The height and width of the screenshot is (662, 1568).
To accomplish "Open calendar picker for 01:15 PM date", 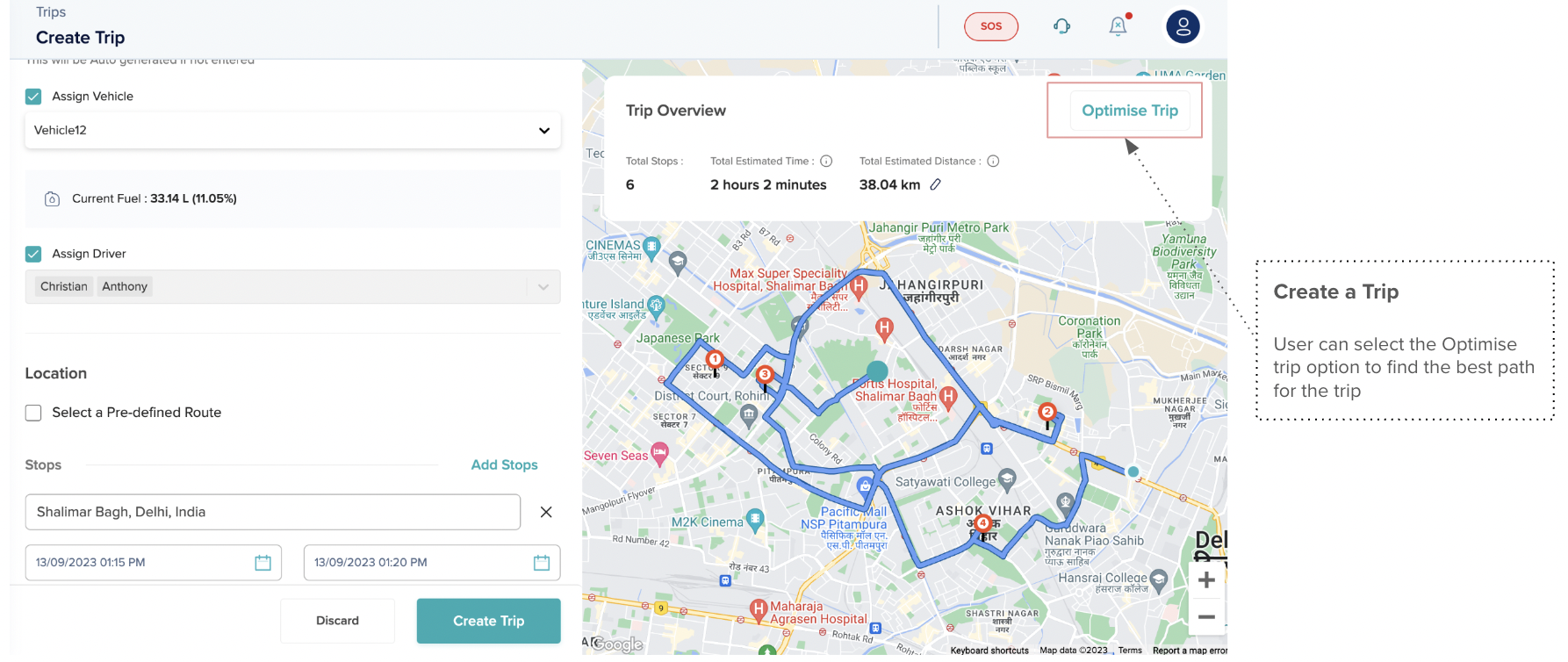I will click(263, 563).
